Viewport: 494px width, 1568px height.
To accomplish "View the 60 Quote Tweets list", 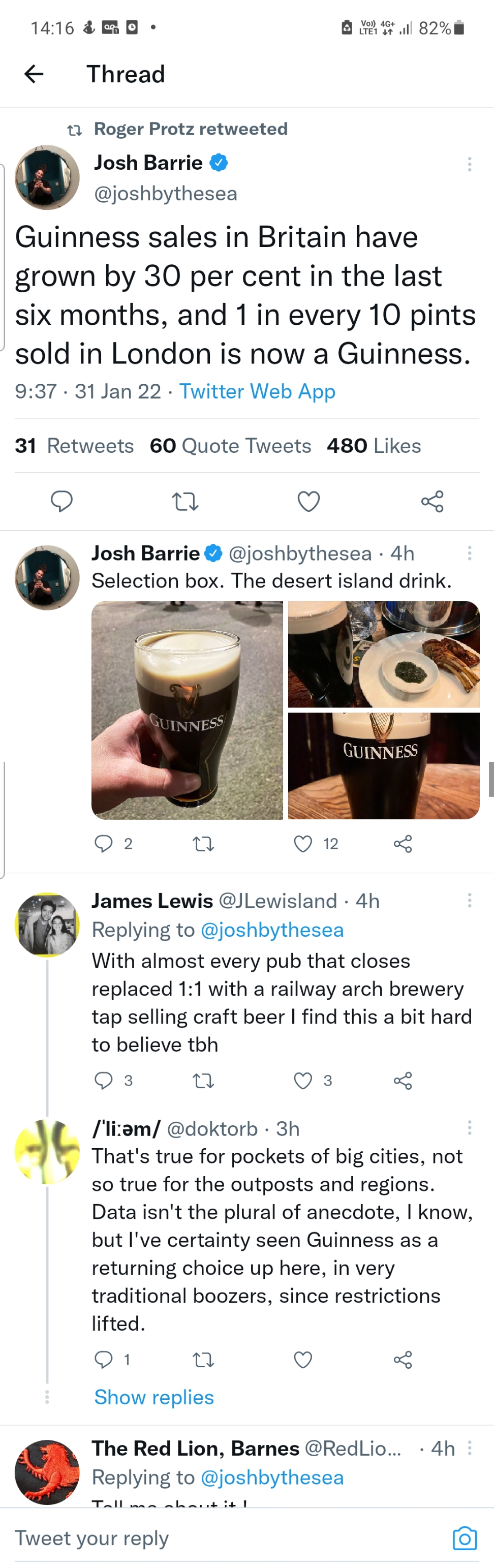I will click(x=230, y=446).
